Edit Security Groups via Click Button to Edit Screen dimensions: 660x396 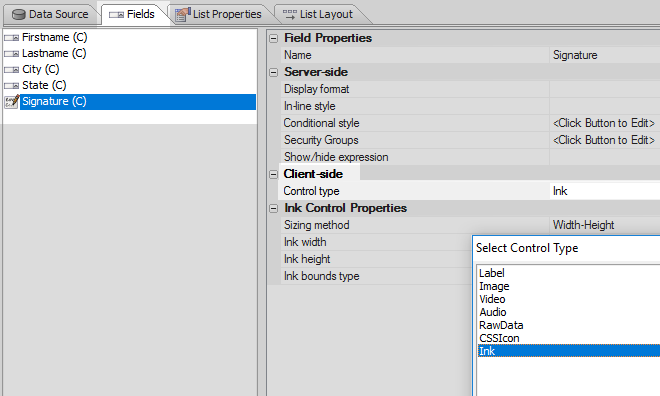click(604, 140)
